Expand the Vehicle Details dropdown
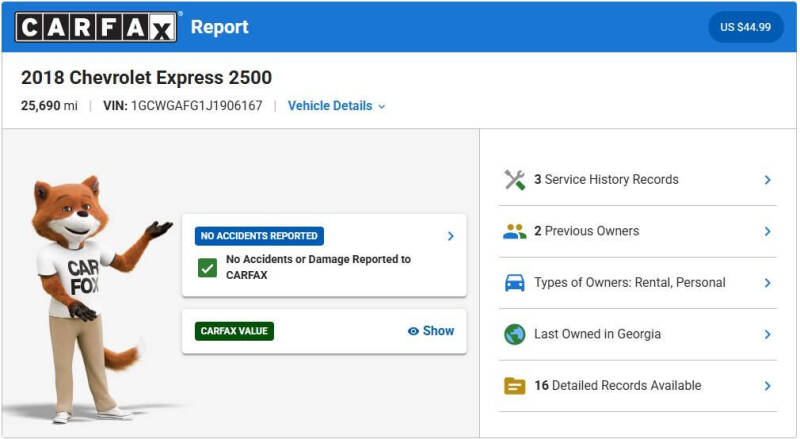 click(337, 106)
